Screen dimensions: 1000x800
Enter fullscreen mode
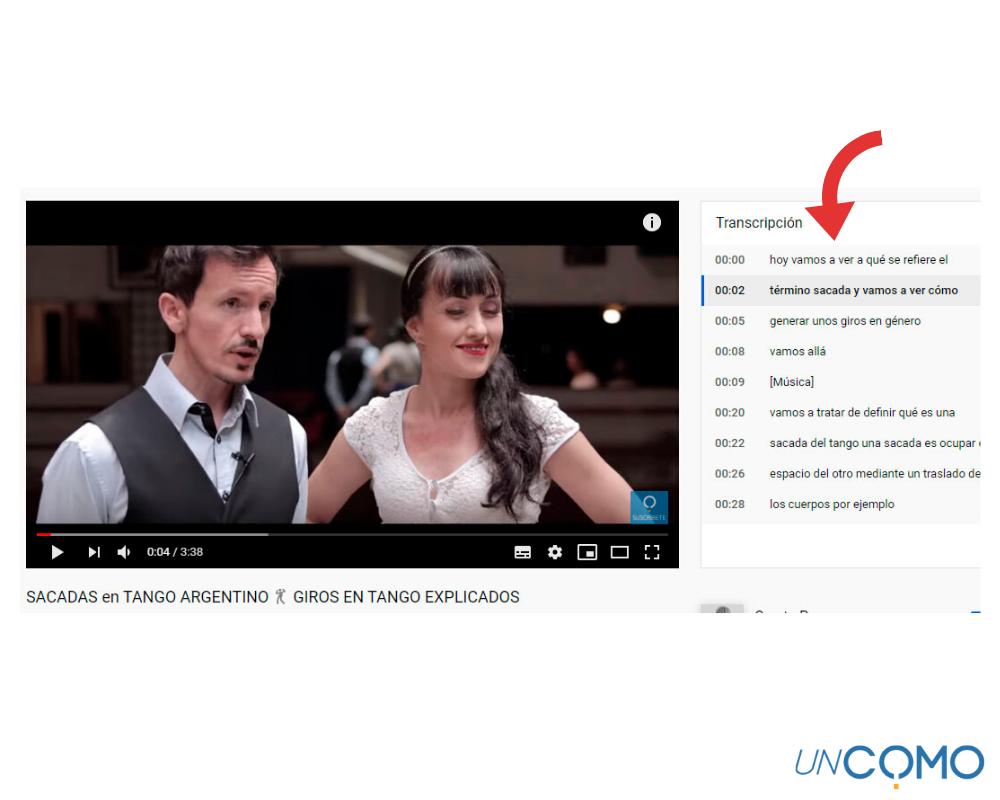[x=652, y=552]
